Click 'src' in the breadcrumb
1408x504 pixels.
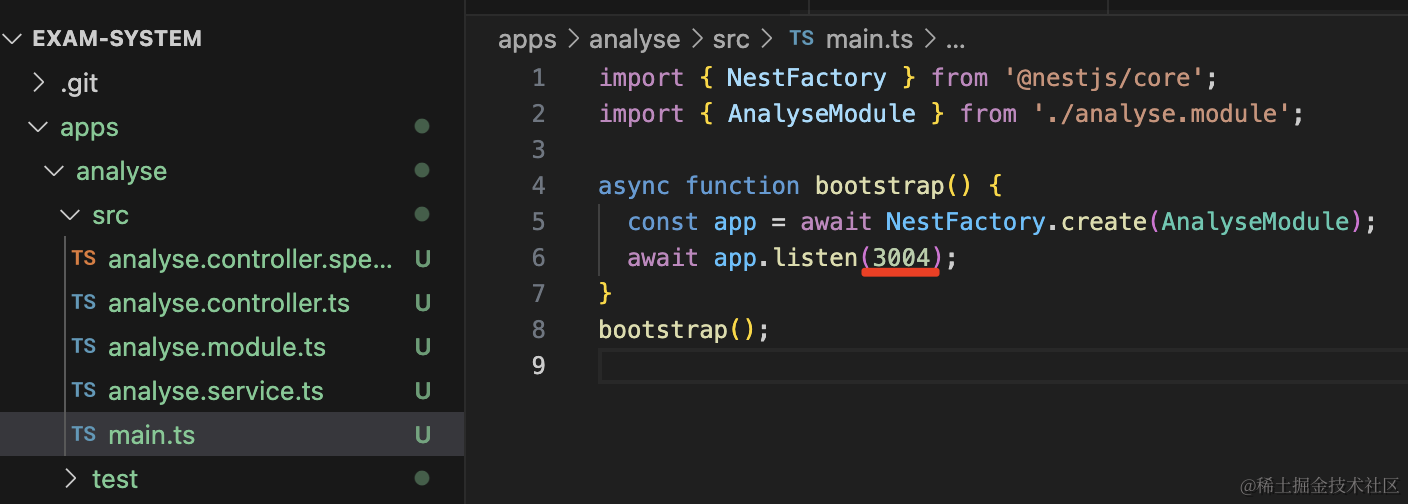730,39
